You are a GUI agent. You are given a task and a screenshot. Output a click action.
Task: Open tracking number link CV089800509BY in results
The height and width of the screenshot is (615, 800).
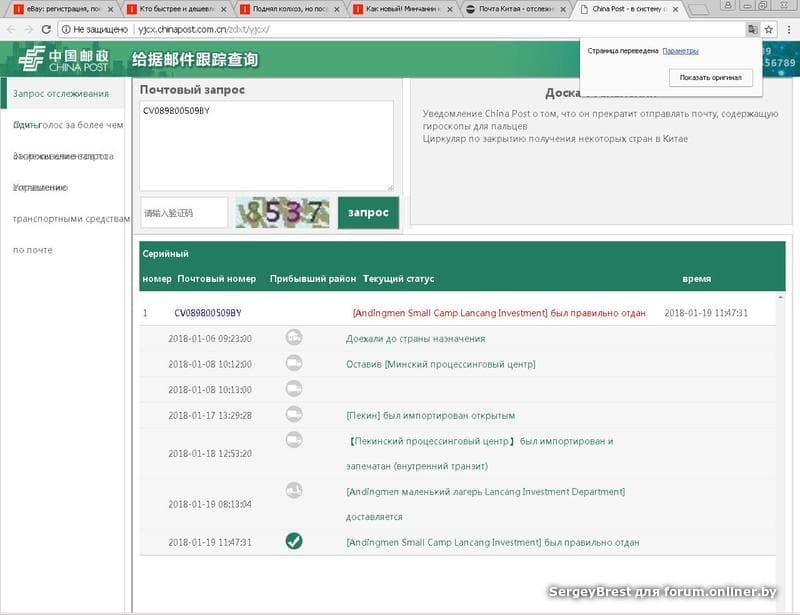click(208, 313)
